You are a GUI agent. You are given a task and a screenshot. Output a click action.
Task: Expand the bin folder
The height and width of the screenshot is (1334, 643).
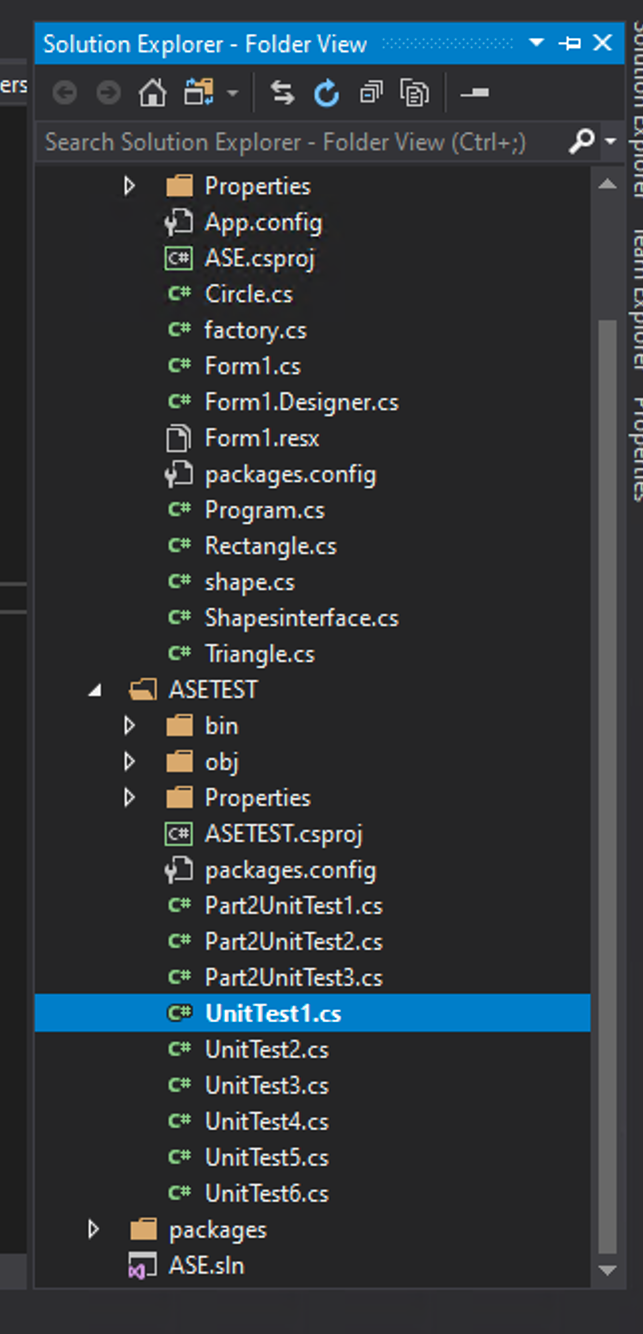[x=129, y=725]
